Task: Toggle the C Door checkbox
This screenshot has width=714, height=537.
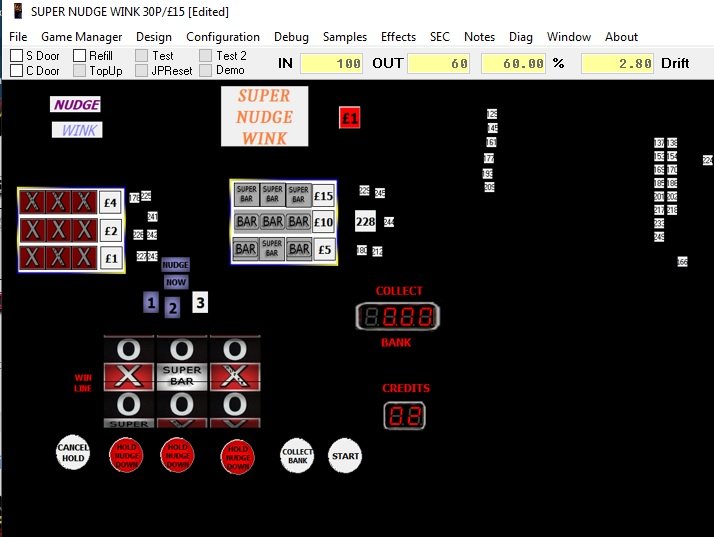Action: click(x=16, y=71)
